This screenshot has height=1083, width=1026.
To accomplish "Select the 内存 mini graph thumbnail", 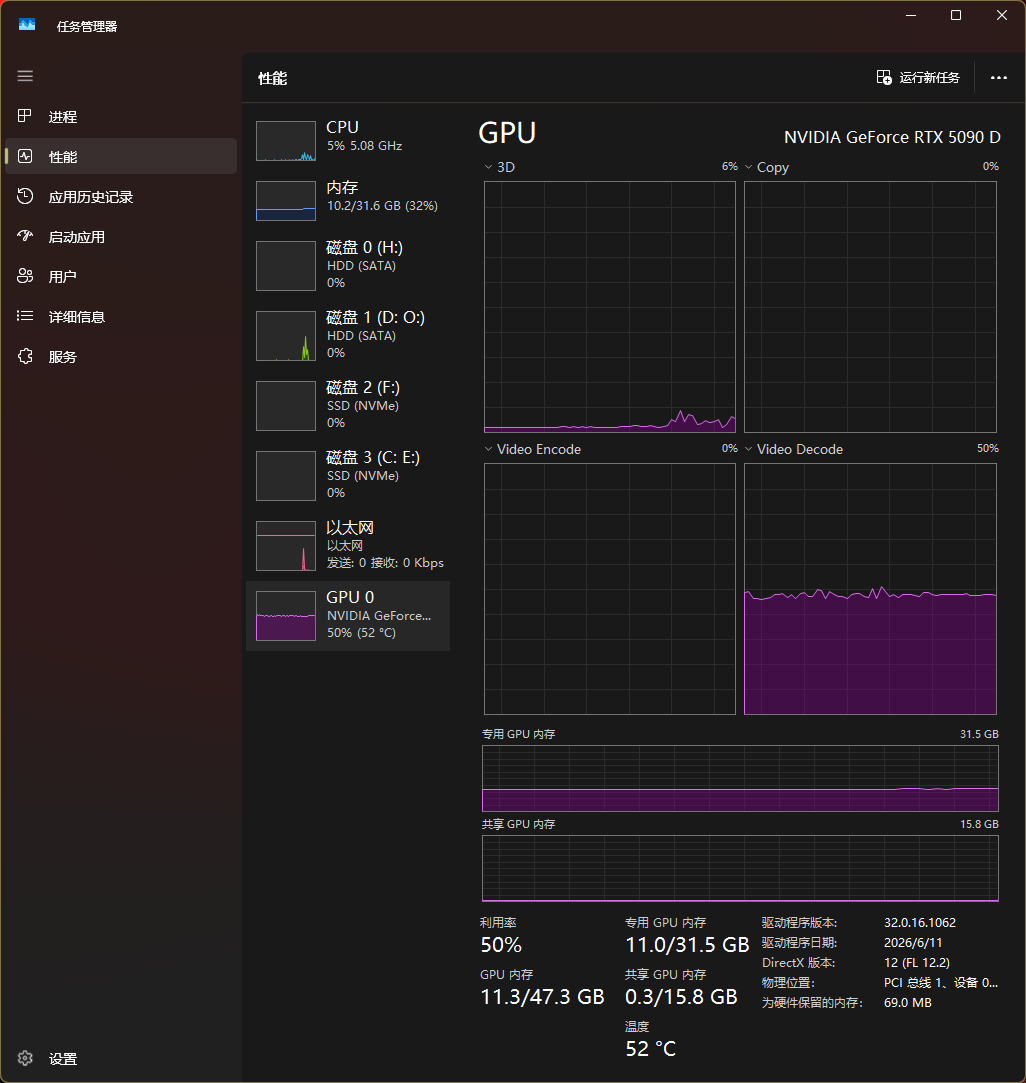I will pos(286,201).
